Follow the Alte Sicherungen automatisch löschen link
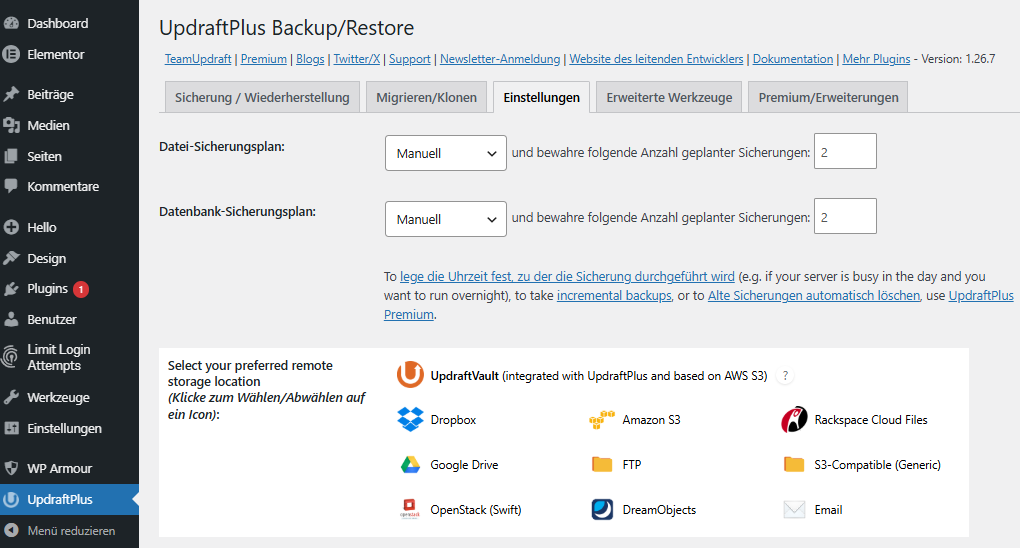 [x=814, y=295]
